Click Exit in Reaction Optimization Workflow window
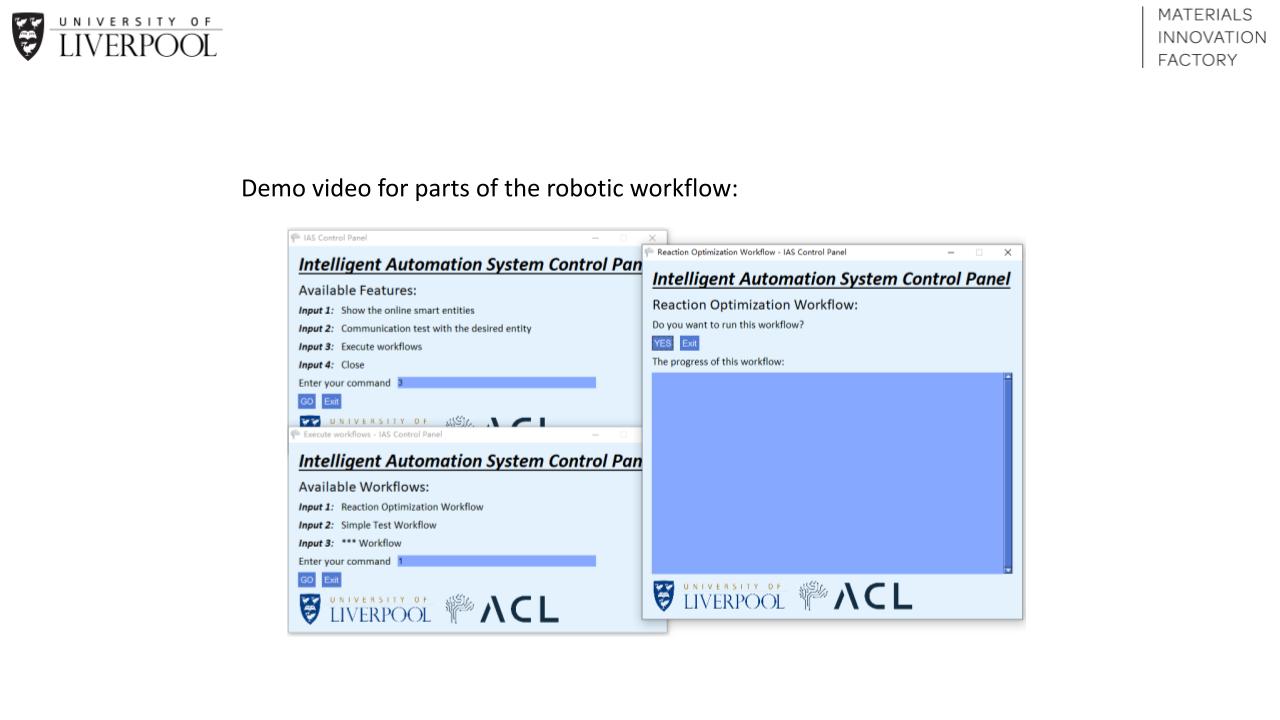Viewport: 1280px width, 720px height. click(689, 343)
